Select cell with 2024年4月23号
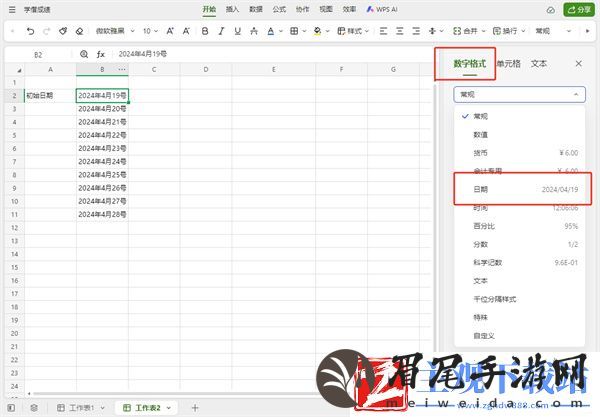 pos(102,148)
